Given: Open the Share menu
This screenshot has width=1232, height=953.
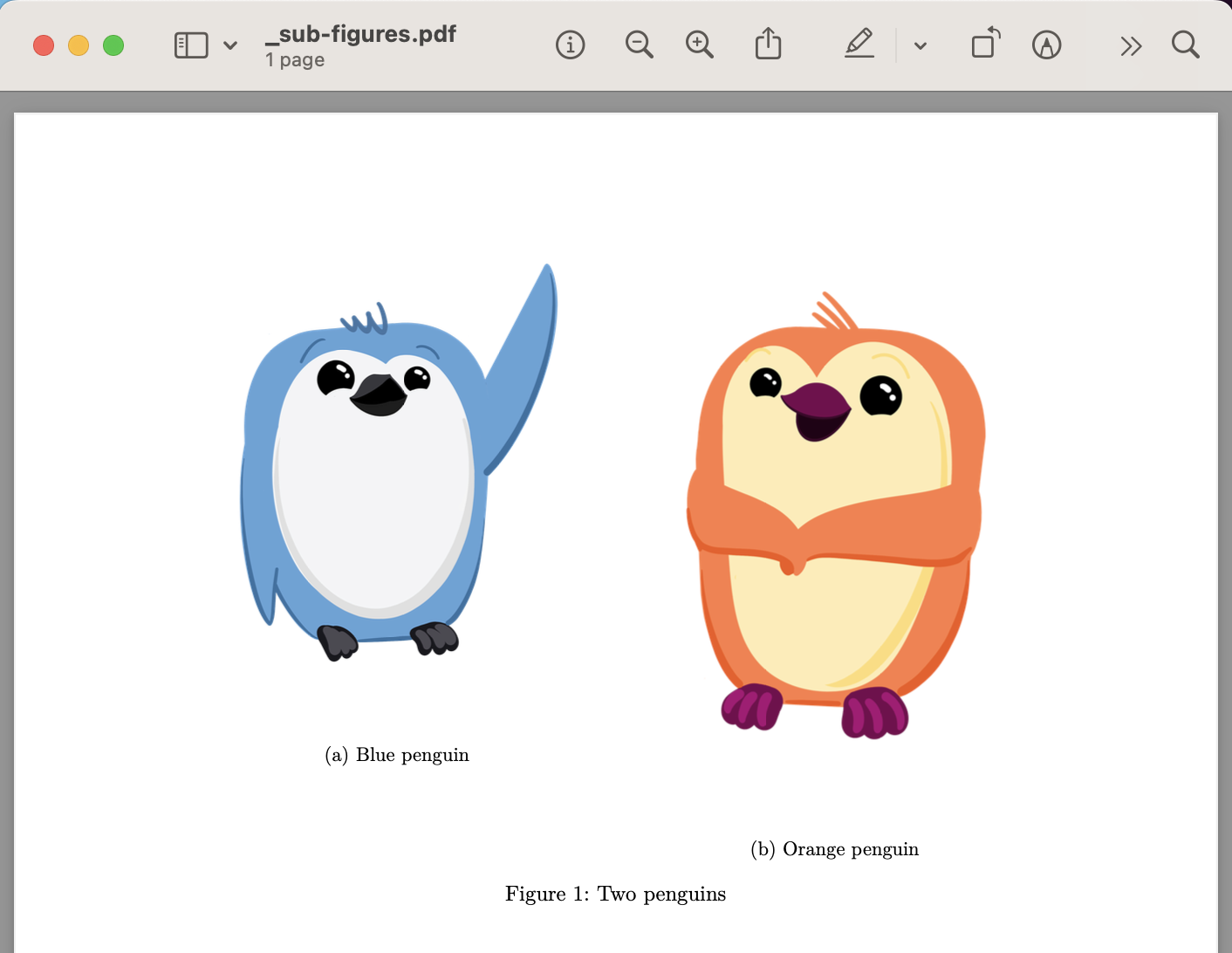Looking at the screenshot, I should [768, 44].
